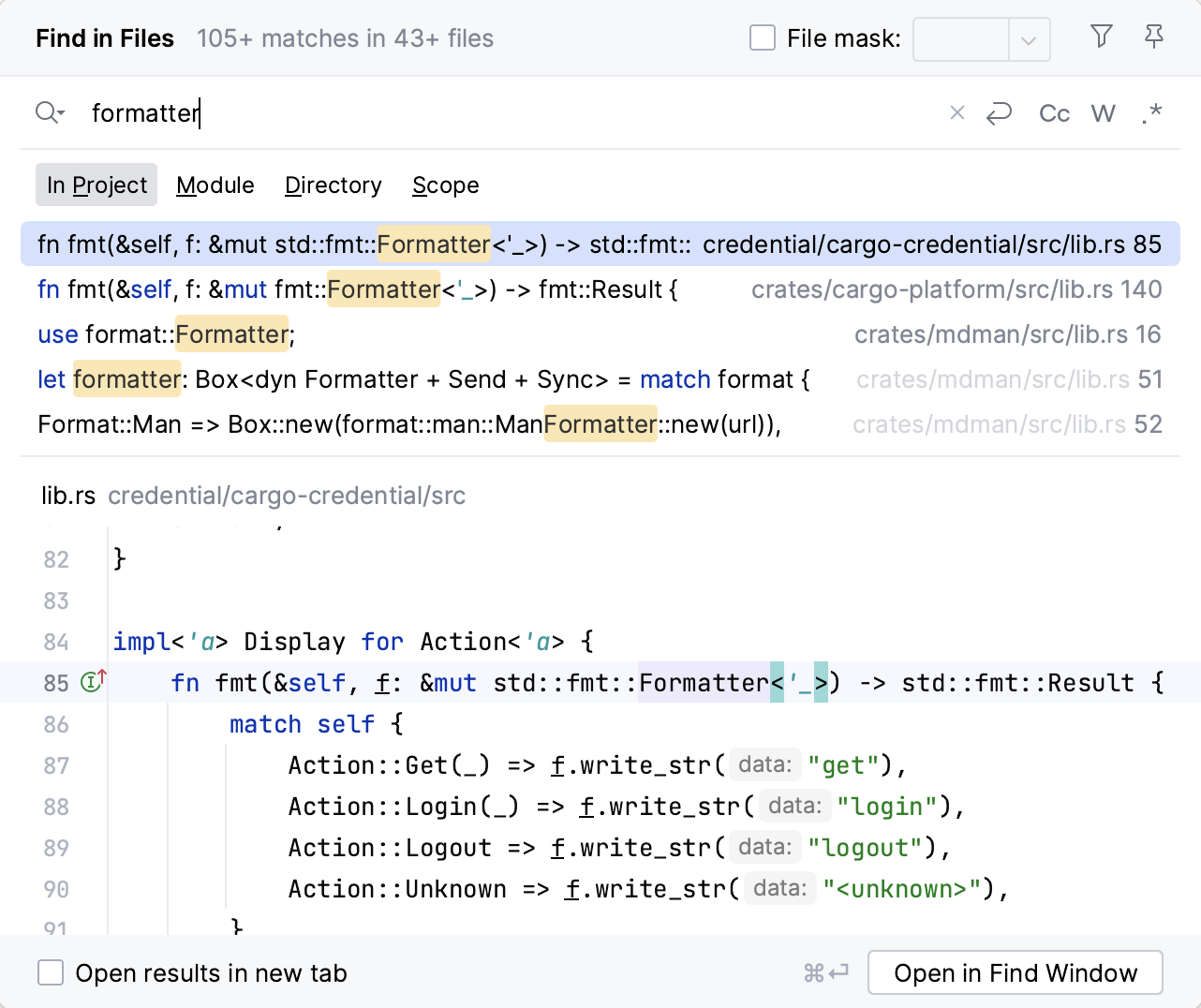This screenshot has height=1008, width=1201.
Task: Switch search scope to Directory
Action: pos(333,185)
